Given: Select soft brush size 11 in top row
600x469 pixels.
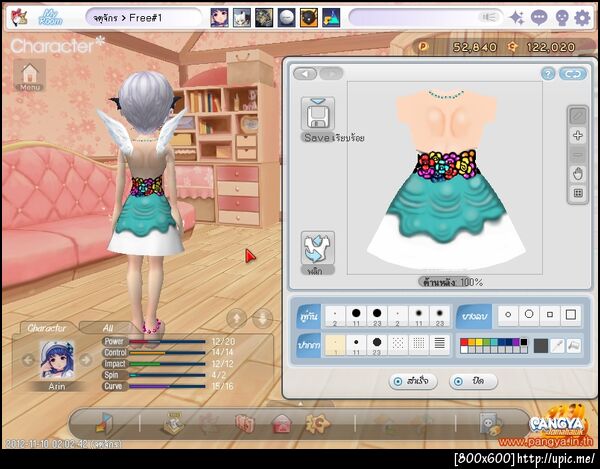Looking at the screenshot, I should (x=419, y=316).
